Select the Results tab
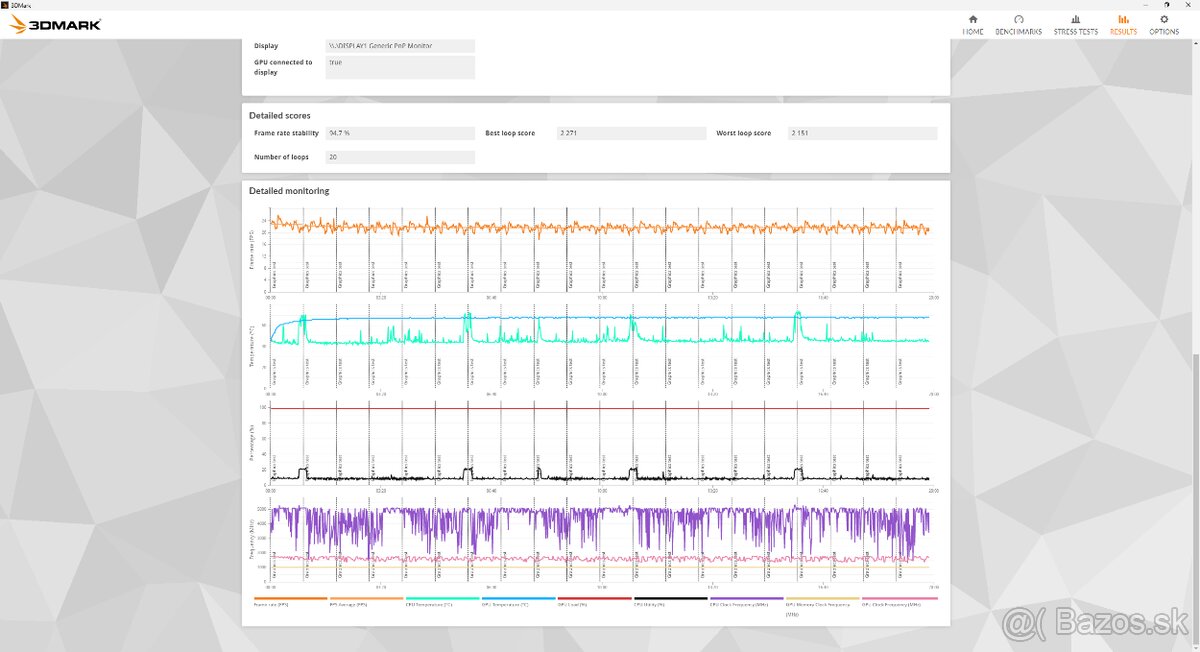The image size is (1200, 652). 1123,25
